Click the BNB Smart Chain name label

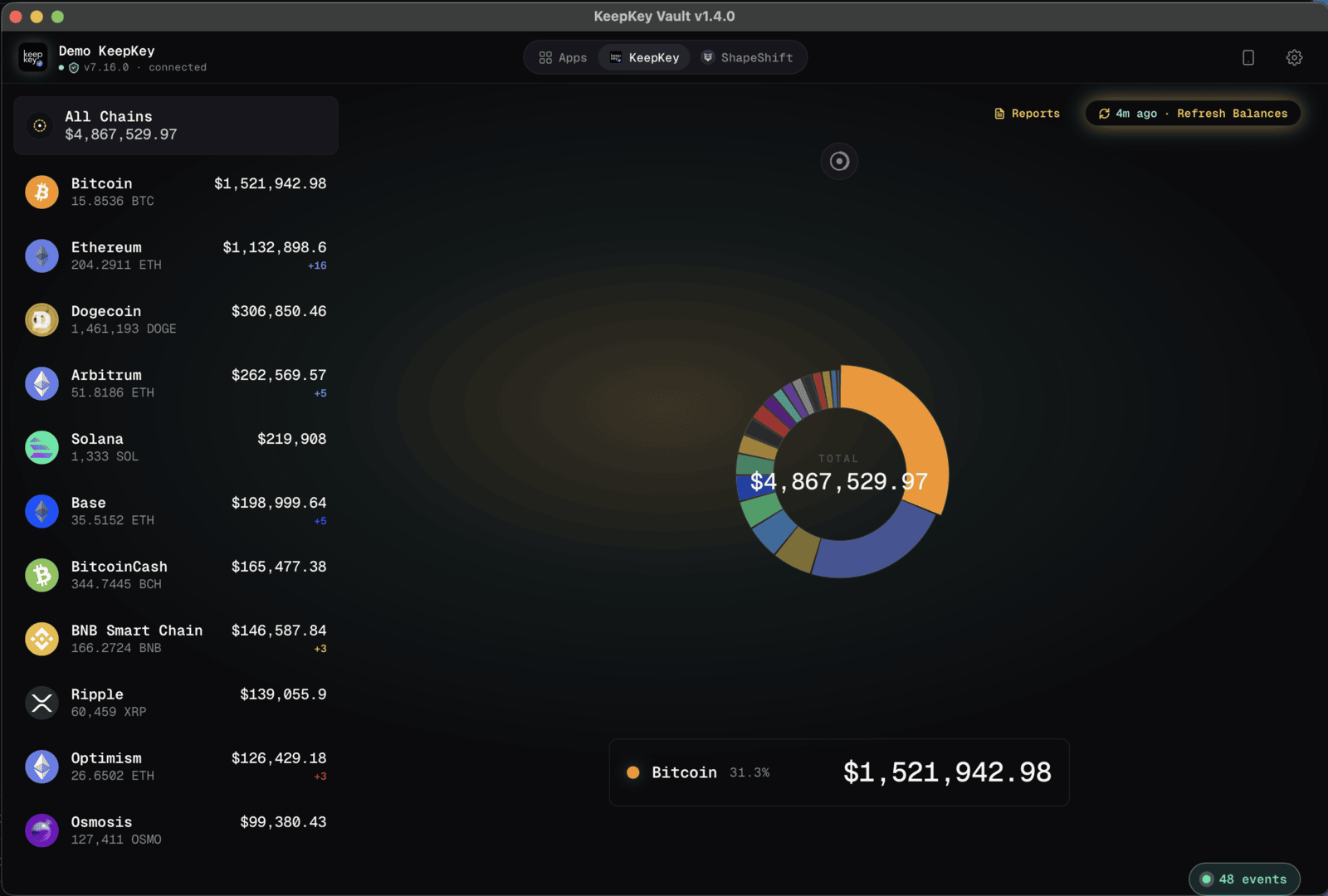pos(137,631)
